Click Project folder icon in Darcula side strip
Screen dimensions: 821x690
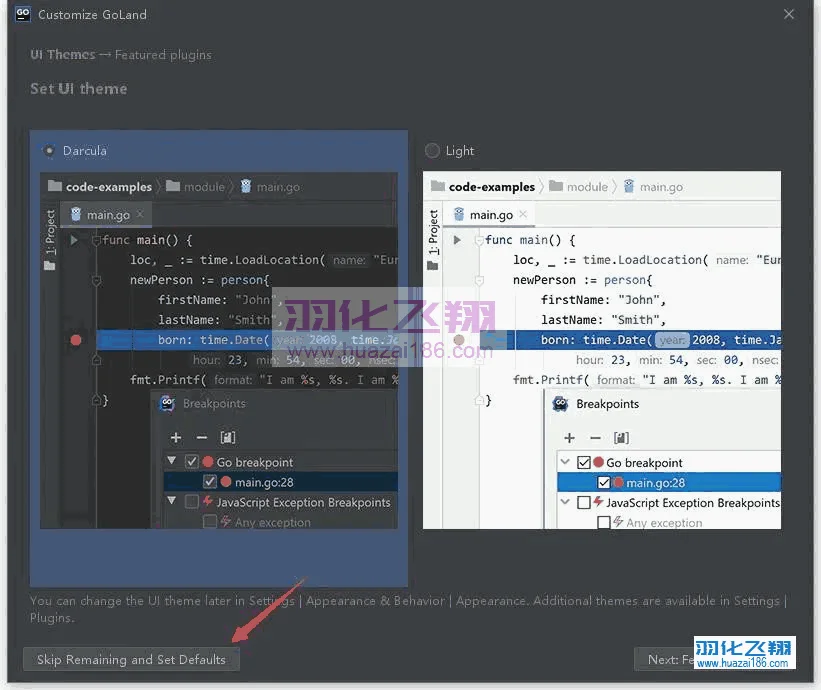pos(50,266)
